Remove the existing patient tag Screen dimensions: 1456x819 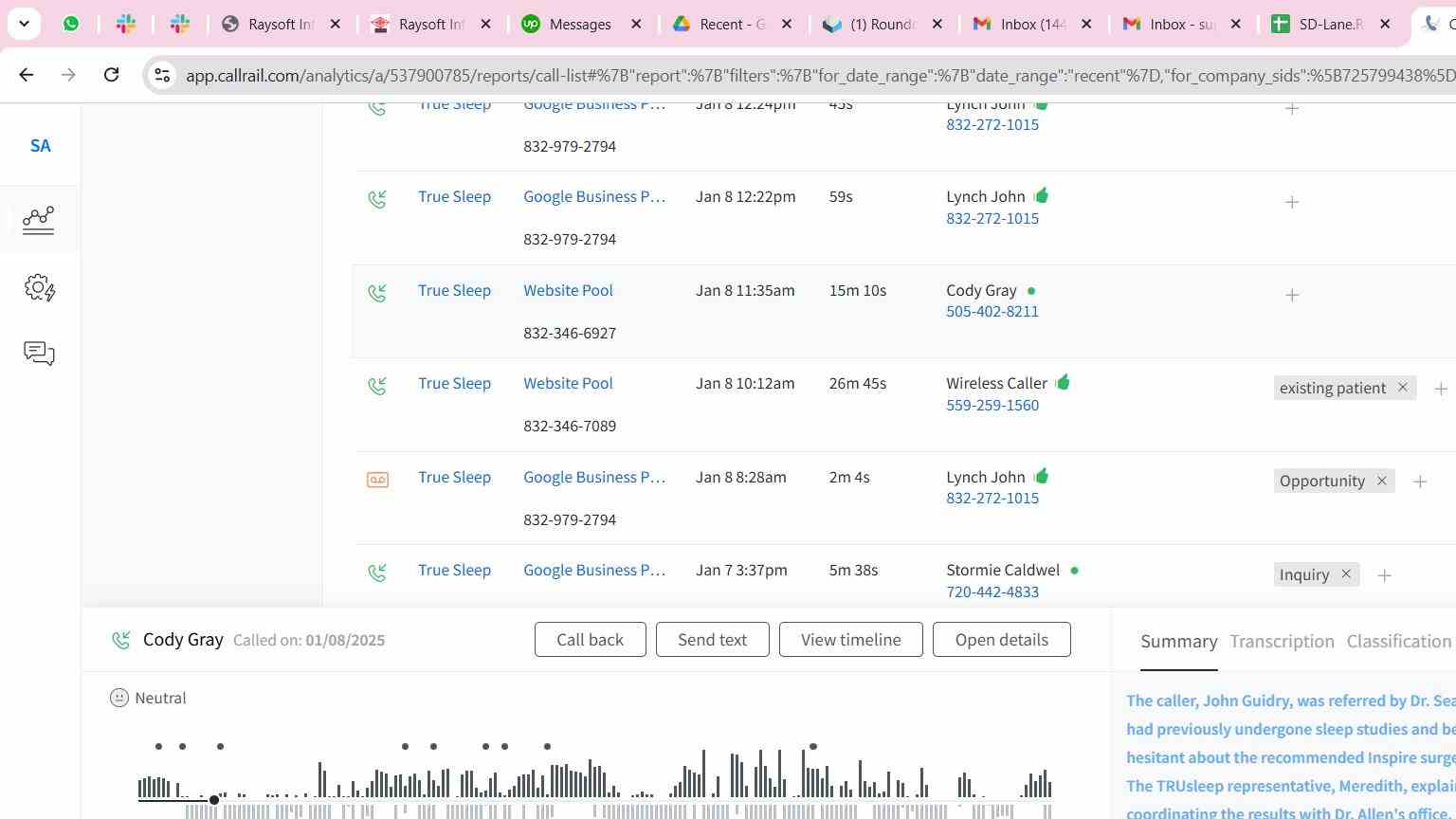(1403, 388)
